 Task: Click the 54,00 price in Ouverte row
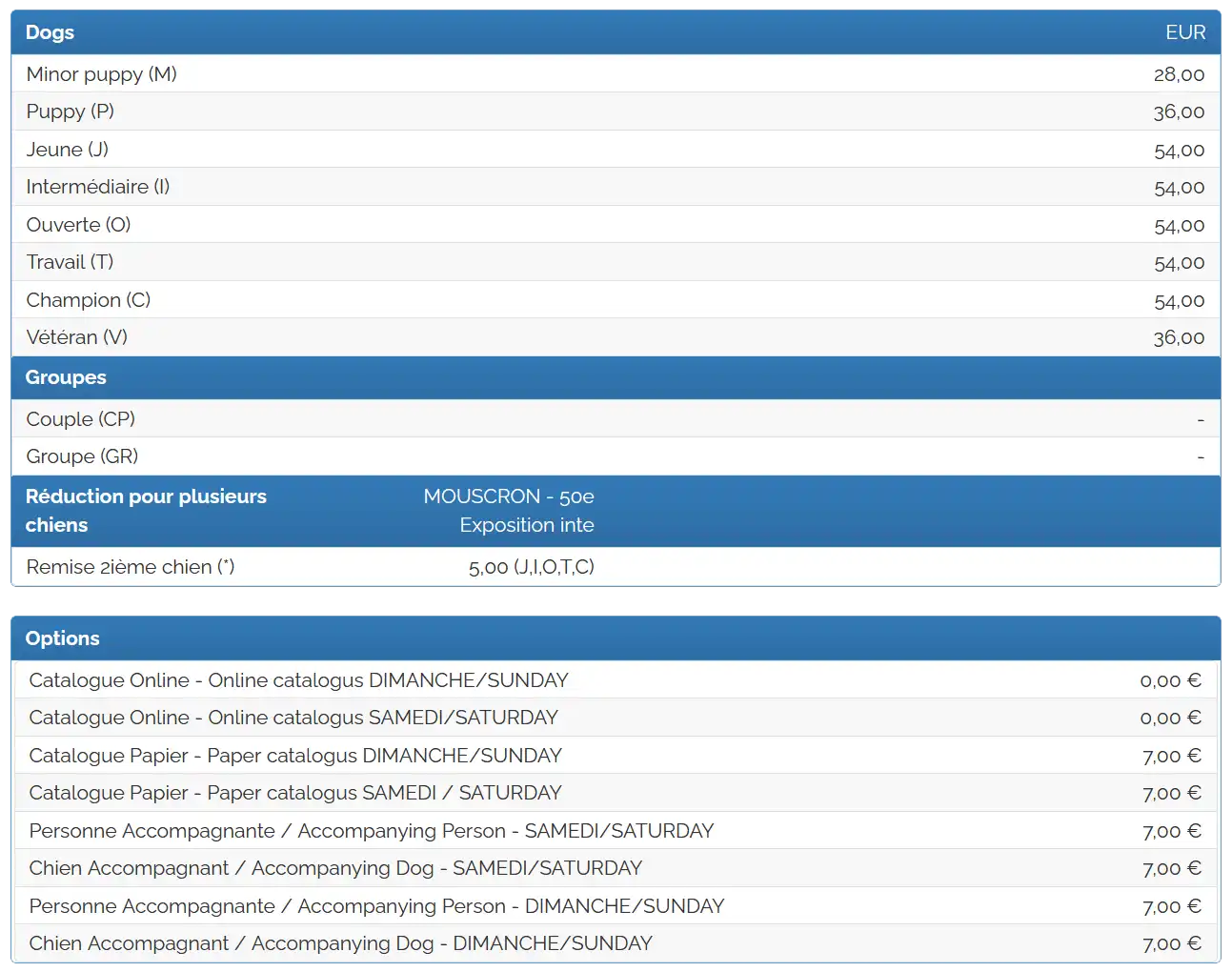pos(1179,225)
